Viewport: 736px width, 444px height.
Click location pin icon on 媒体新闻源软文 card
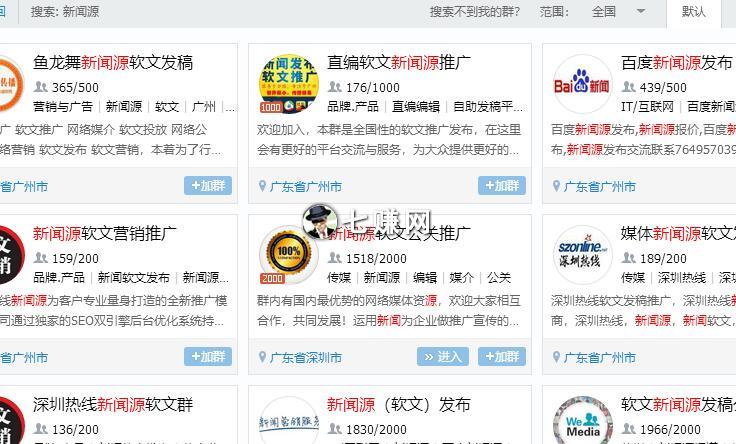(556, 357)
